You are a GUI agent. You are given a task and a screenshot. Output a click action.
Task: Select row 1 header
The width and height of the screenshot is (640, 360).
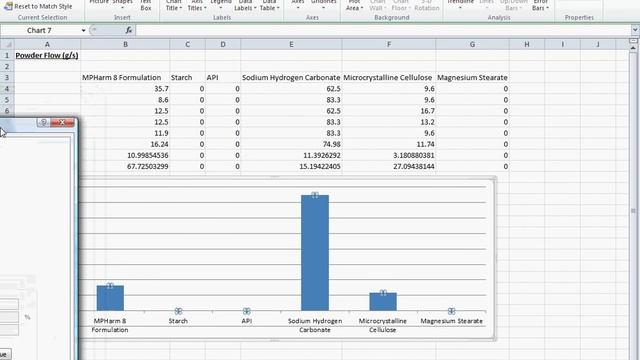7,55
